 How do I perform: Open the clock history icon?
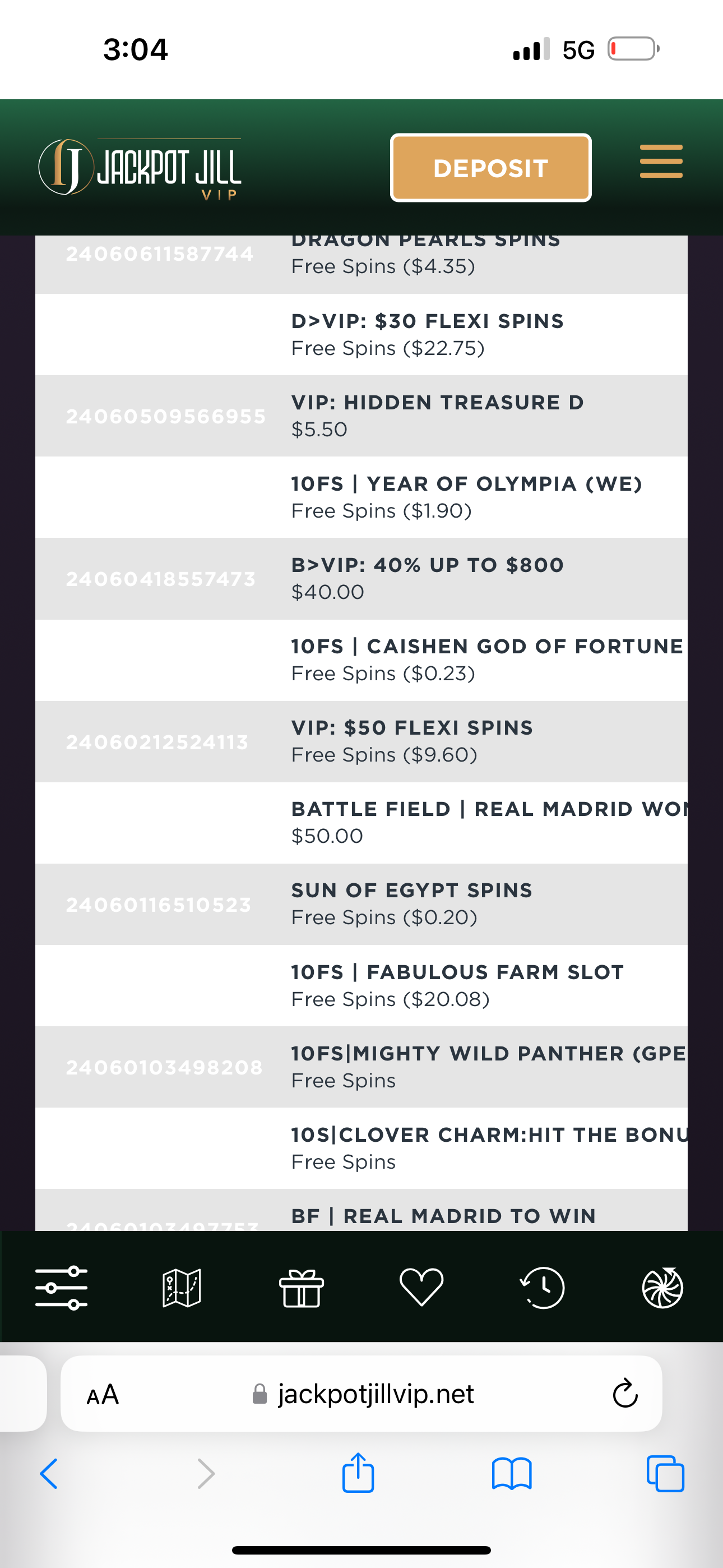(543, 1288)
